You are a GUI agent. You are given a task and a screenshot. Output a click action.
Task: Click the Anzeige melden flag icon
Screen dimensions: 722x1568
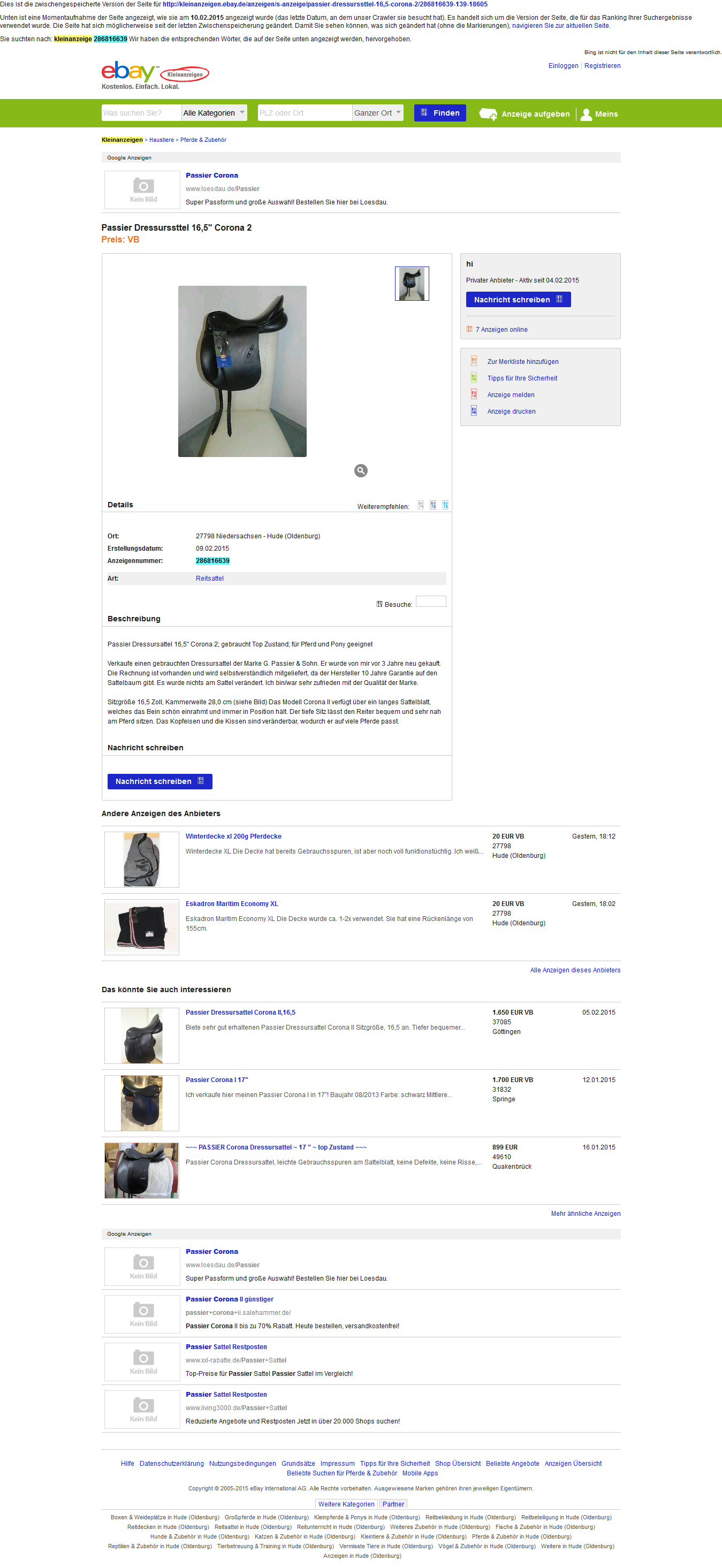474,394
